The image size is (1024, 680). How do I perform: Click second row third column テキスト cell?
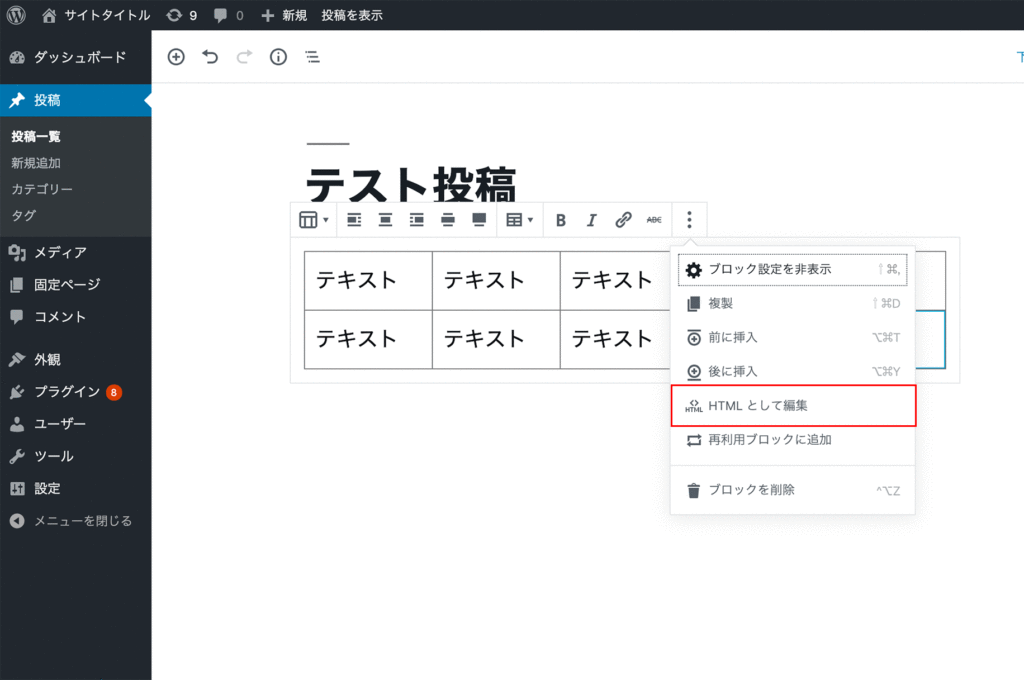click(x=616, y=340)
